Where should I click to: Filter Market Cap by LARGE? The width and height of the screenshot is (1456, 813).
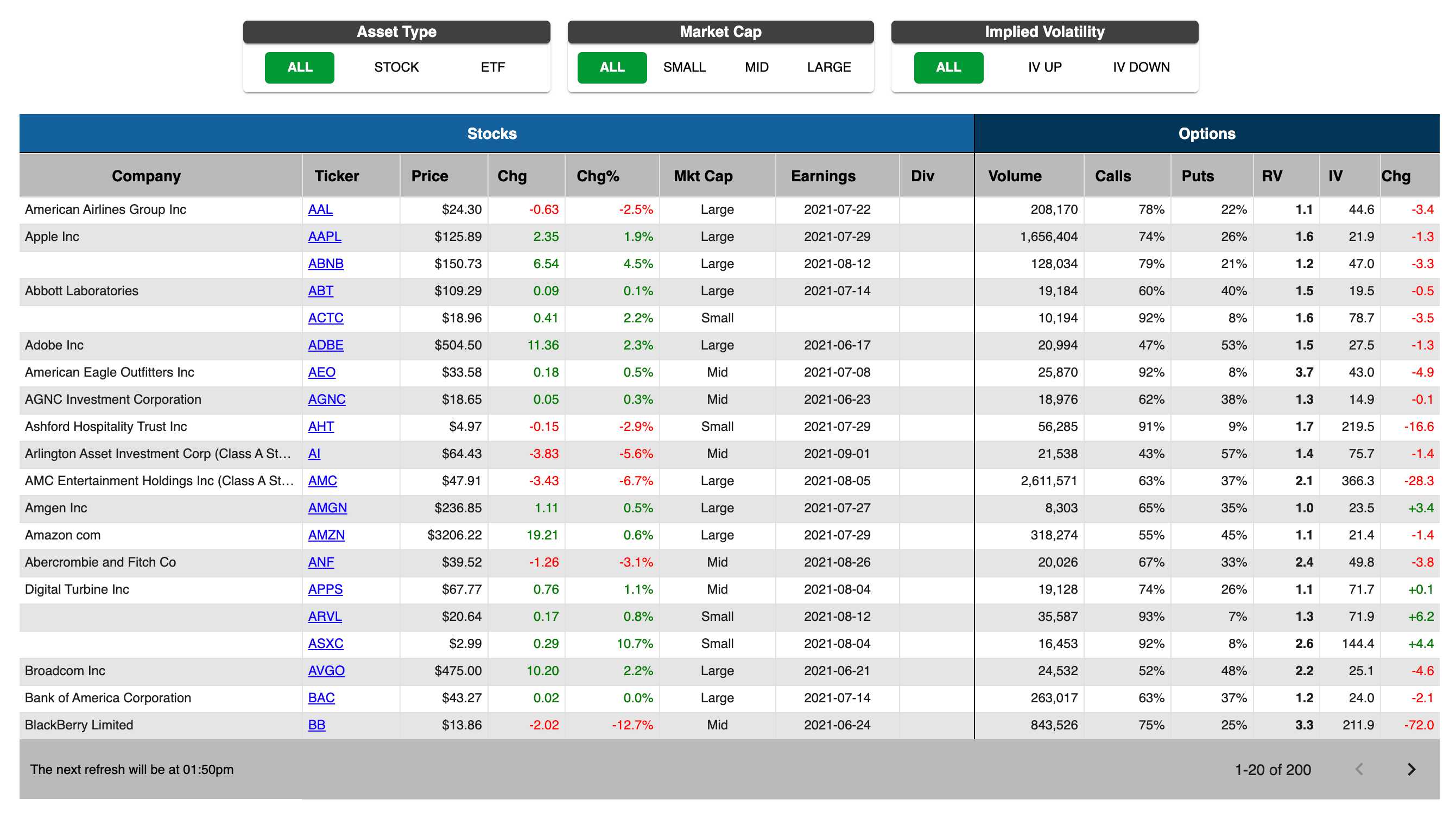828,67
